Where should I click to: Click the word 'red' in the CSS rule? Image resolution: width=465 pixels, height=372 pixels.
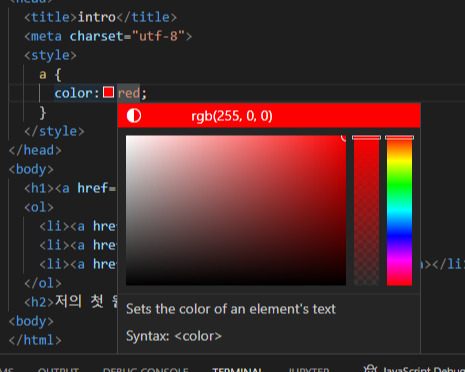[x=129, y=93]
